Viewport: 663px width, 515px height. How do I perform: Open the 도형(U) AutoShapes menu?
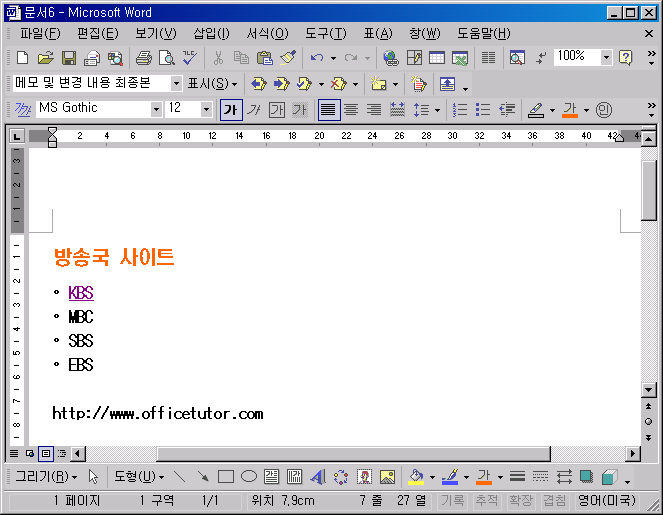[x=139, y=477]
